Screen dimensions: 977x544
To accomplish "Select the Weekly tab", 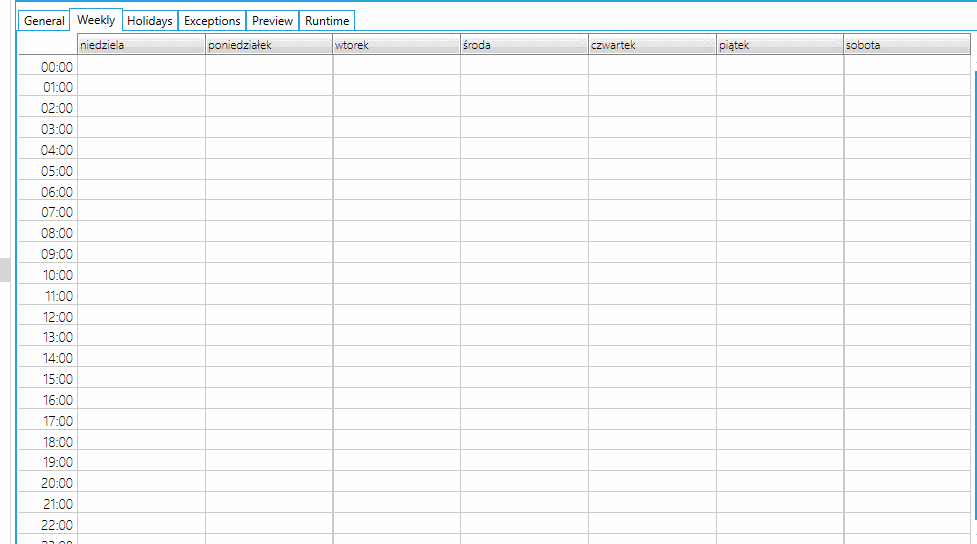I will pyautogui.click(x=96, y=20).
